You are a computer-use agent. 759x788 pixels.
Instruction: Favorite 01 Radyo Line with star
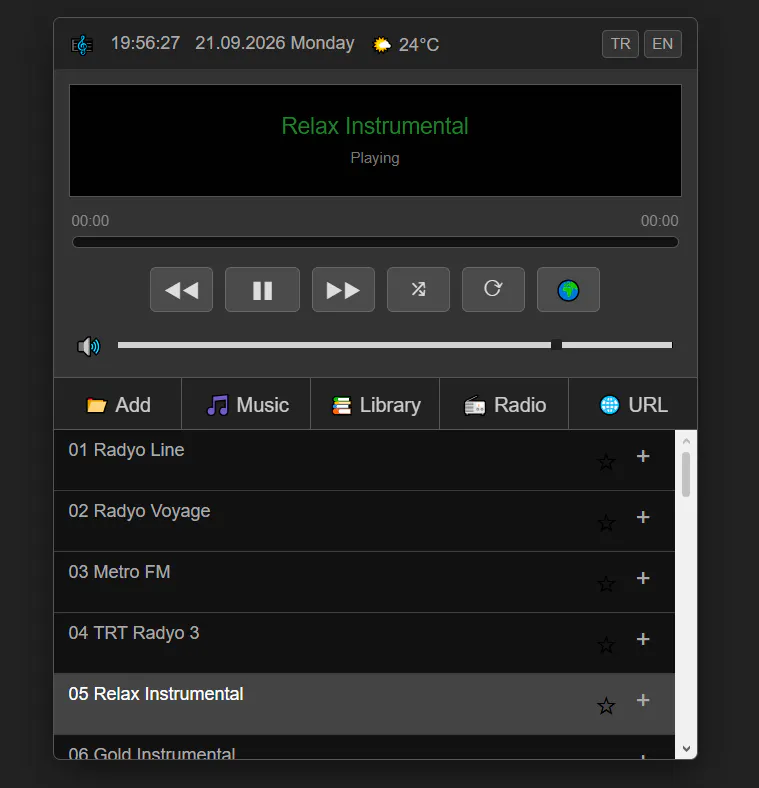coord(606,462)
